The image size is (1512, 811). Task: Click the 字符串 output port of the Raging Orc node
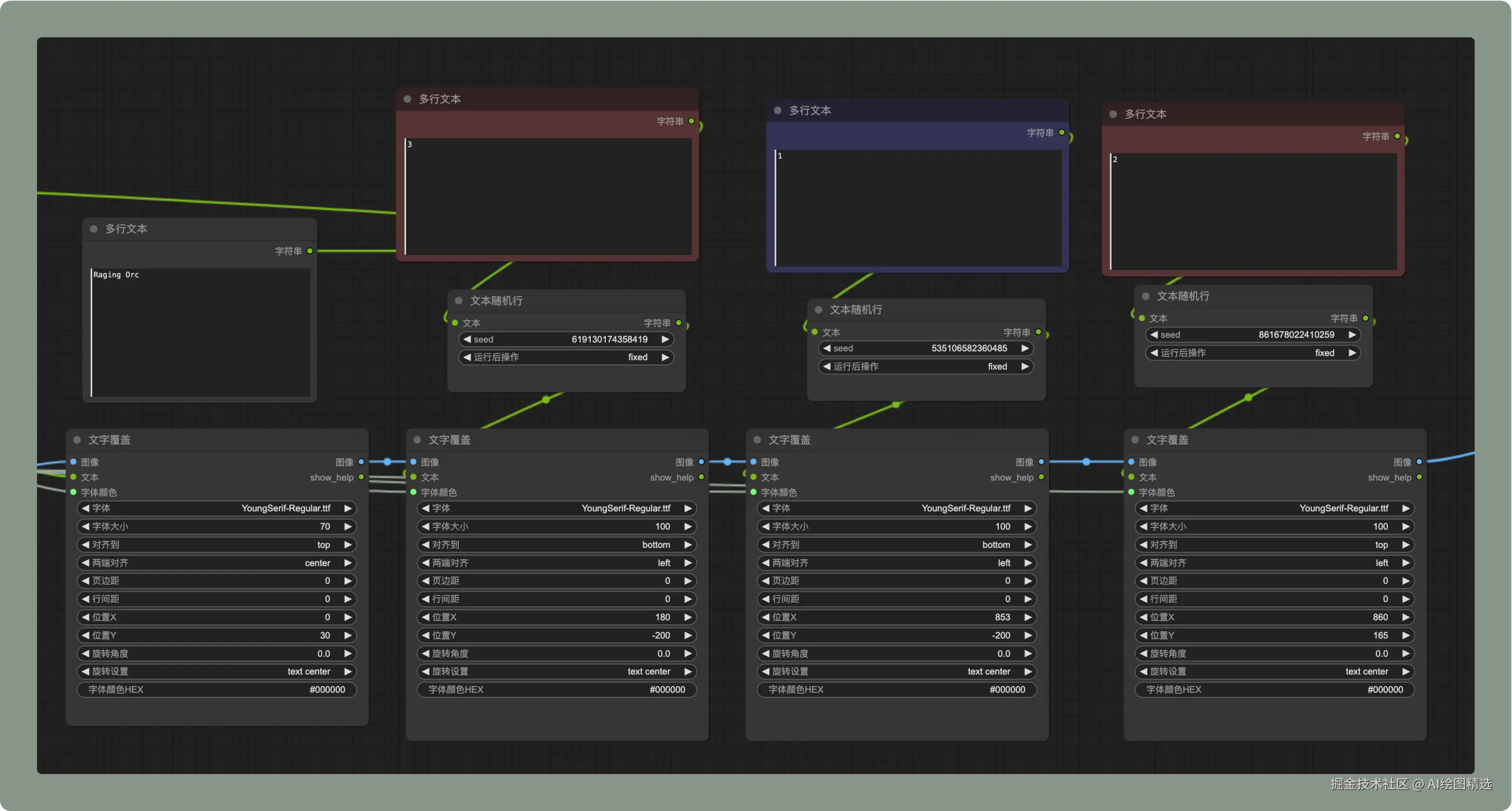tap(310, 251)
